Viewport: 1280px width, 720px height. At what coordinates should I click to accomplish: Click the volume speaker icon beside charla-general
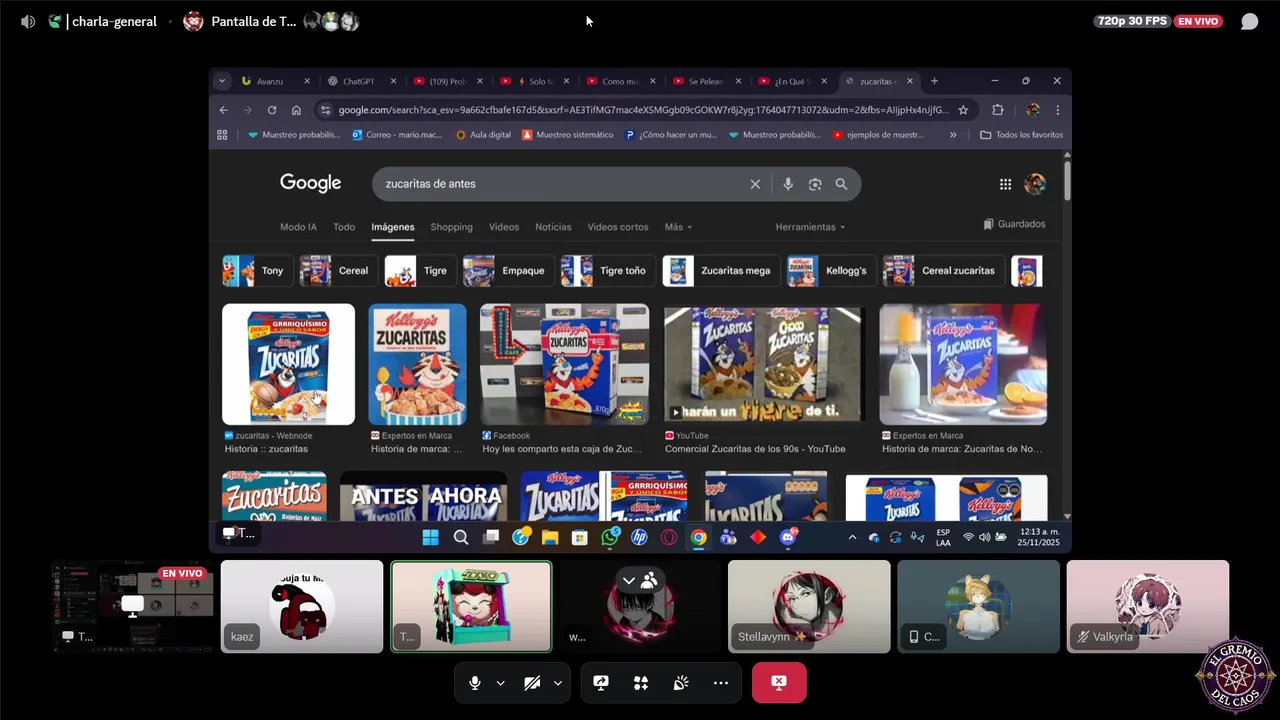coord(28,21)
